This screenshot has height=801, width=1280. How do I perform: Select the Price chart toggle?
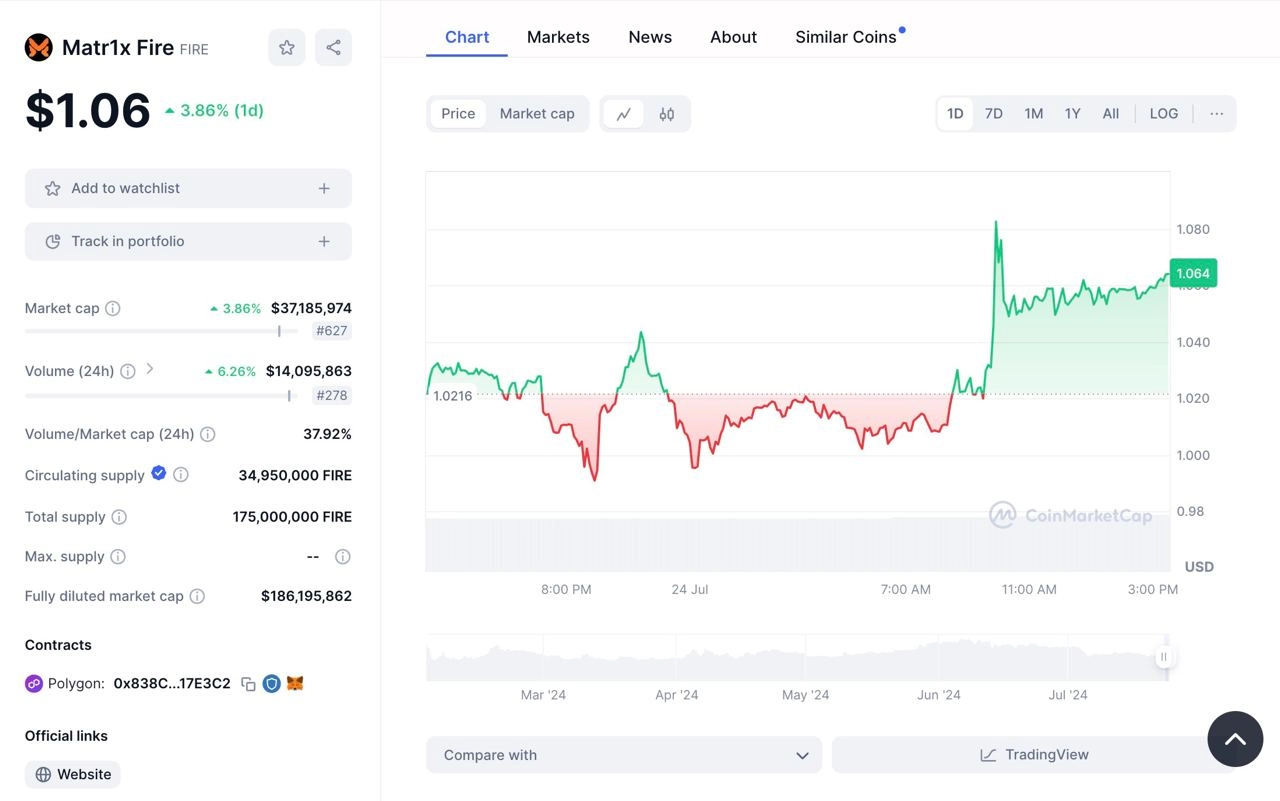tap(458, 114)
